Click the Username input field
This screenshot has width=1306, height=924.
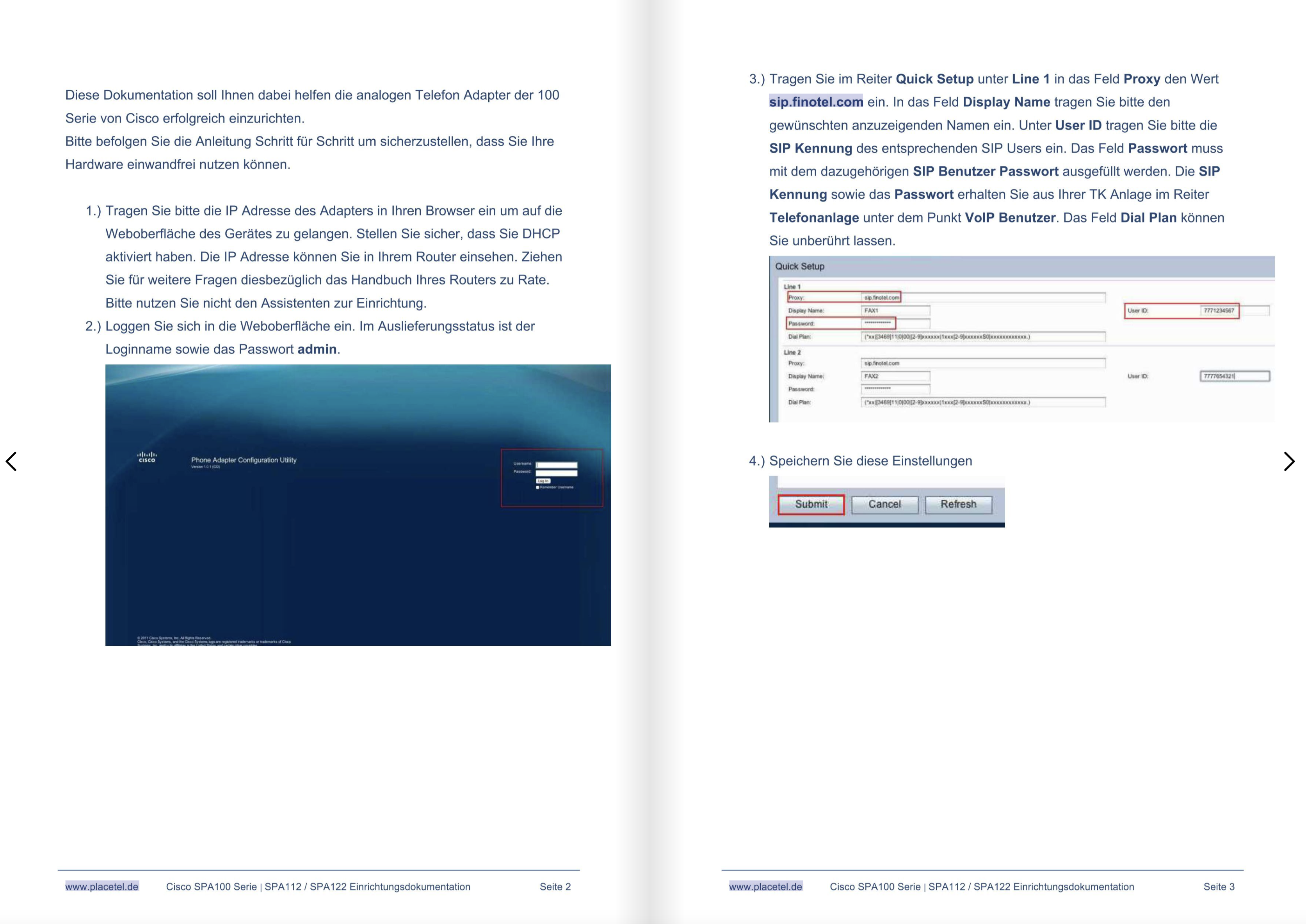[557, 465]
